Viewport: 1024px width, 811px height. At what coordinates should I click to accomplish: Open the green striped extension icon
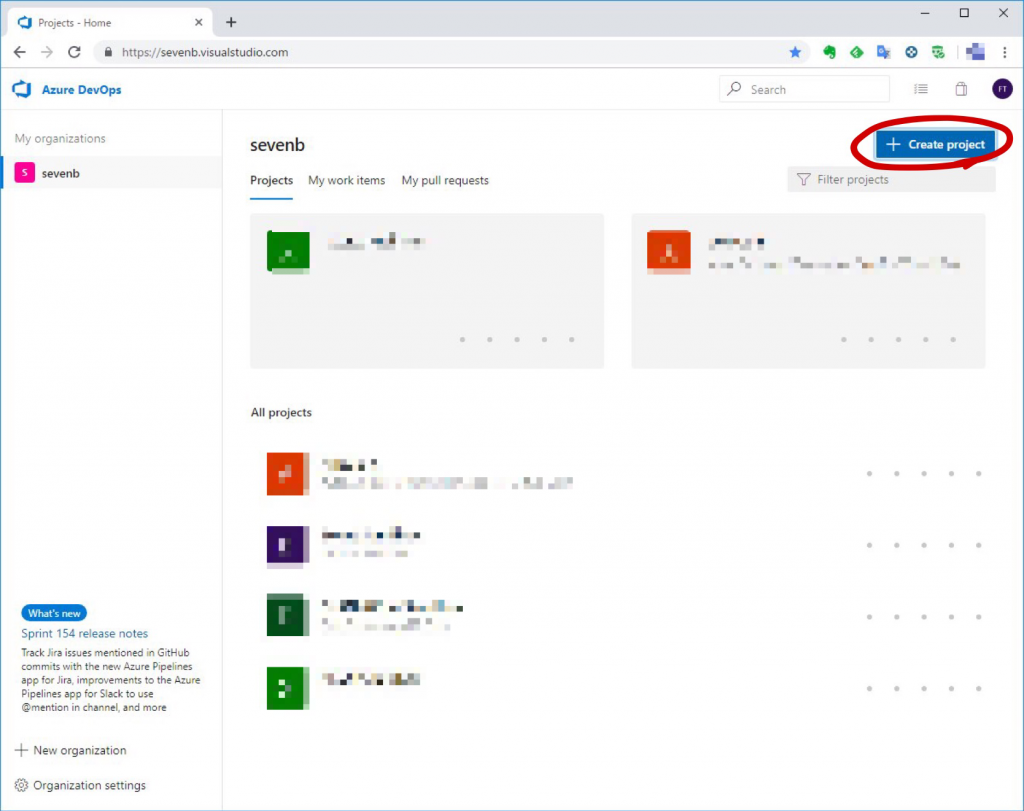938,52
